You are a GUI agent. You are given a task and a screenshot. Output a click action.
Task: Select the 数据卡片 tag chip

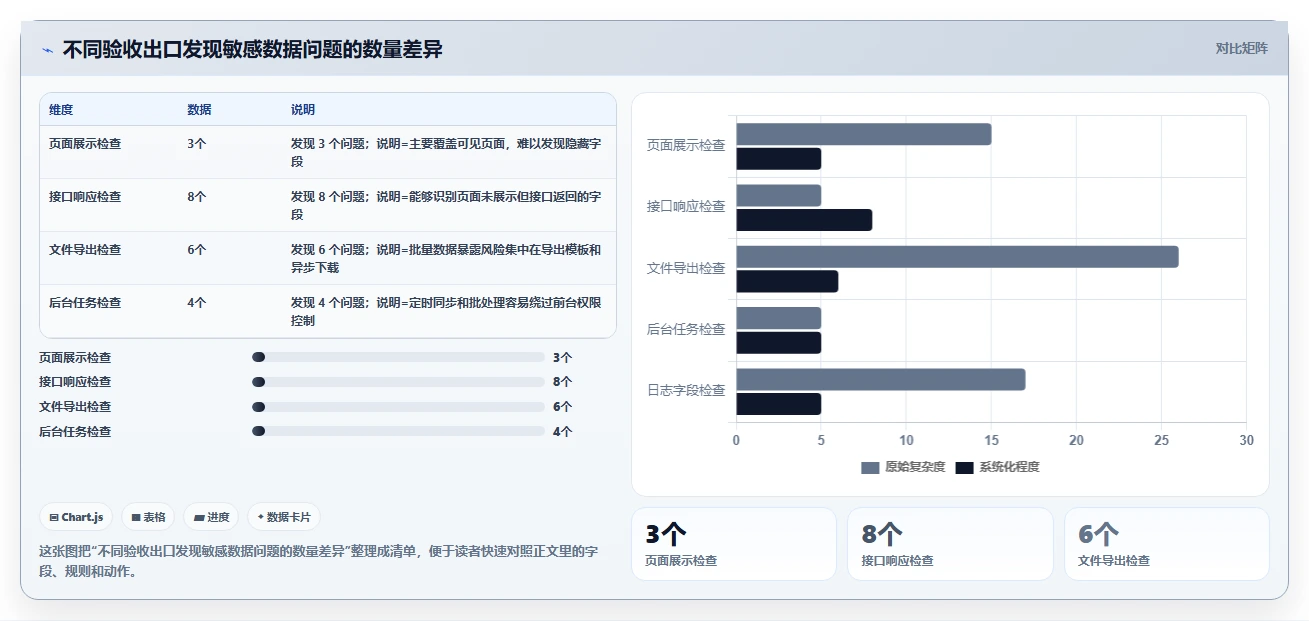284,517
